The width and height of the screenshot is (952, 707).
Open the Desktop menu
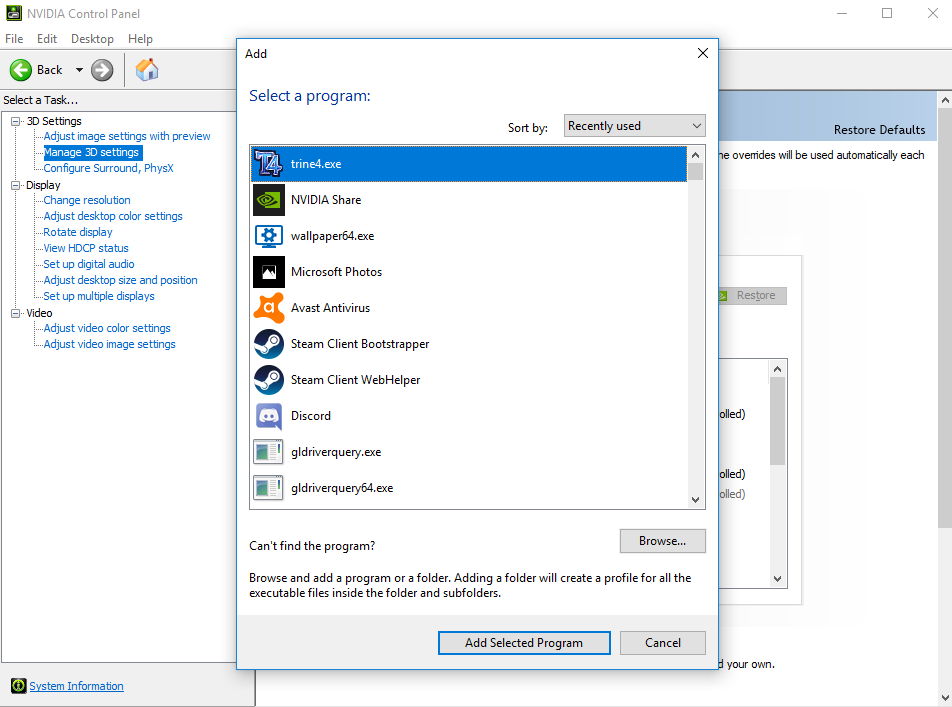[x=92, y=39]
